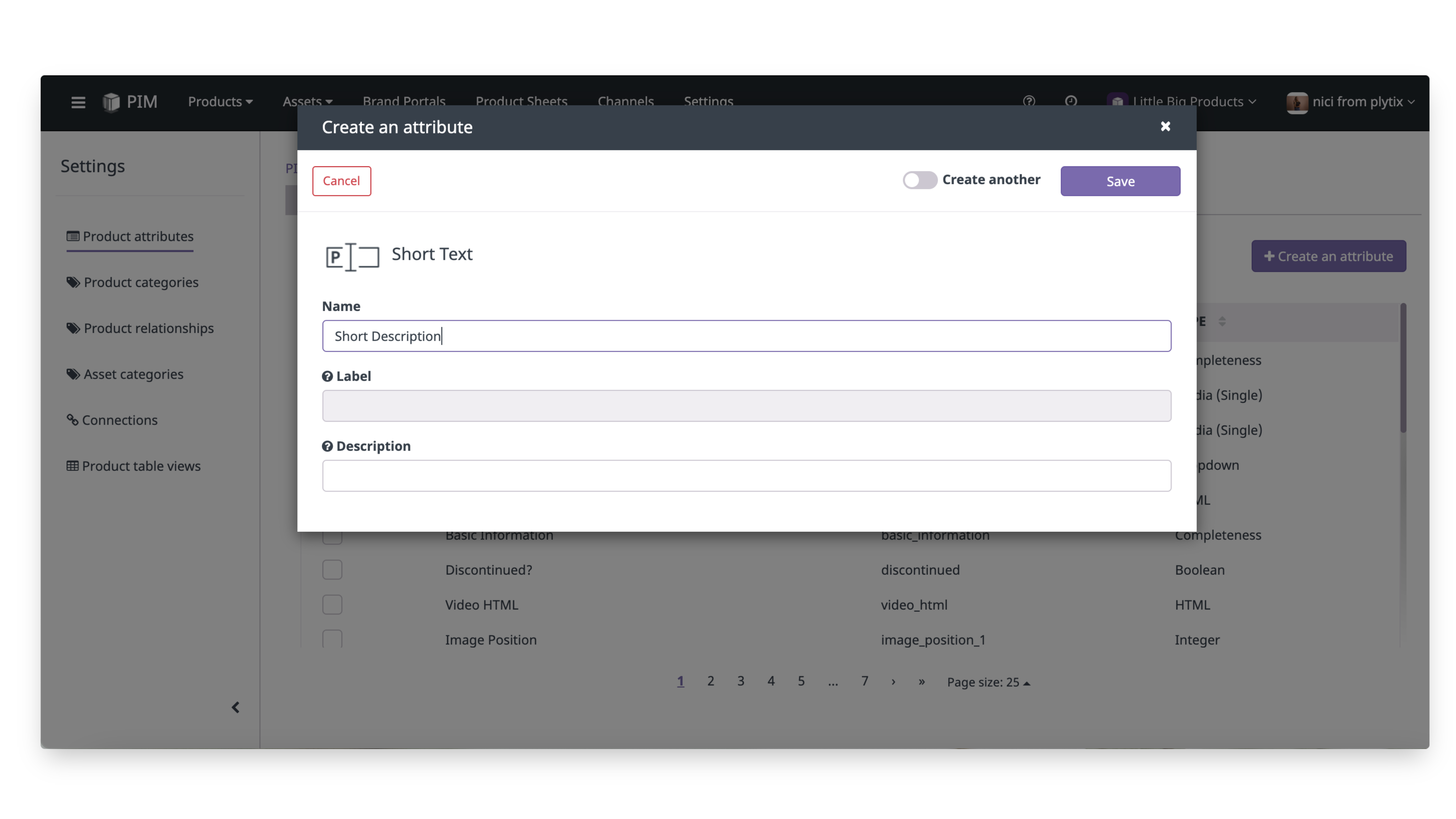
Task: Toggle the Create another switch
Action: tap(920, 180)
